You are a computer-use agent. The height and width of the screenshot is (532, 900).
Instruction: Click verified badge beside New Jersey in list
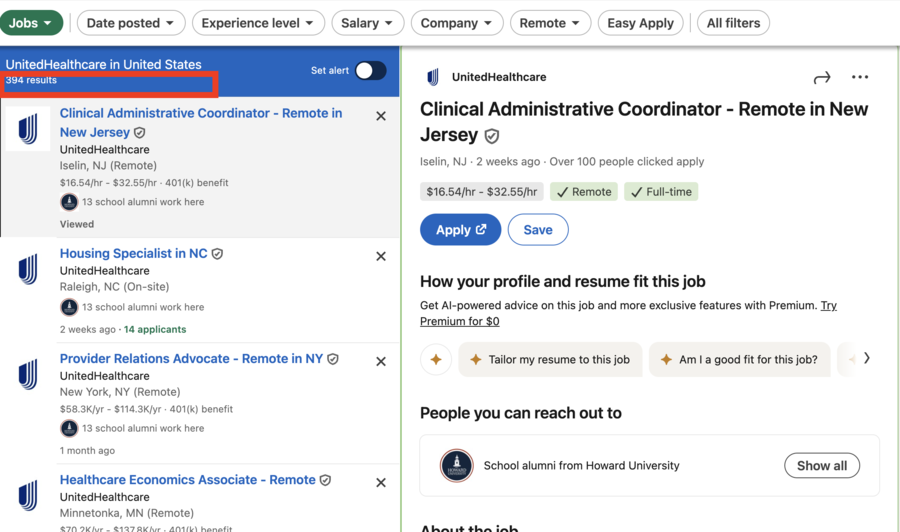(x=139, y=133)
